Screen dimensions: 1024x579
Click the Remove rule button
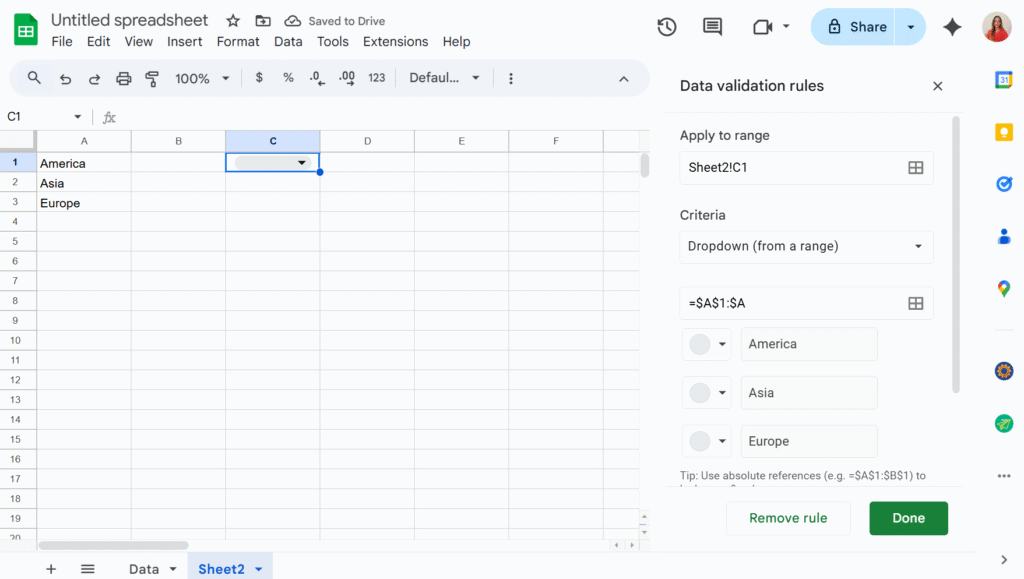tap(788, 518)
